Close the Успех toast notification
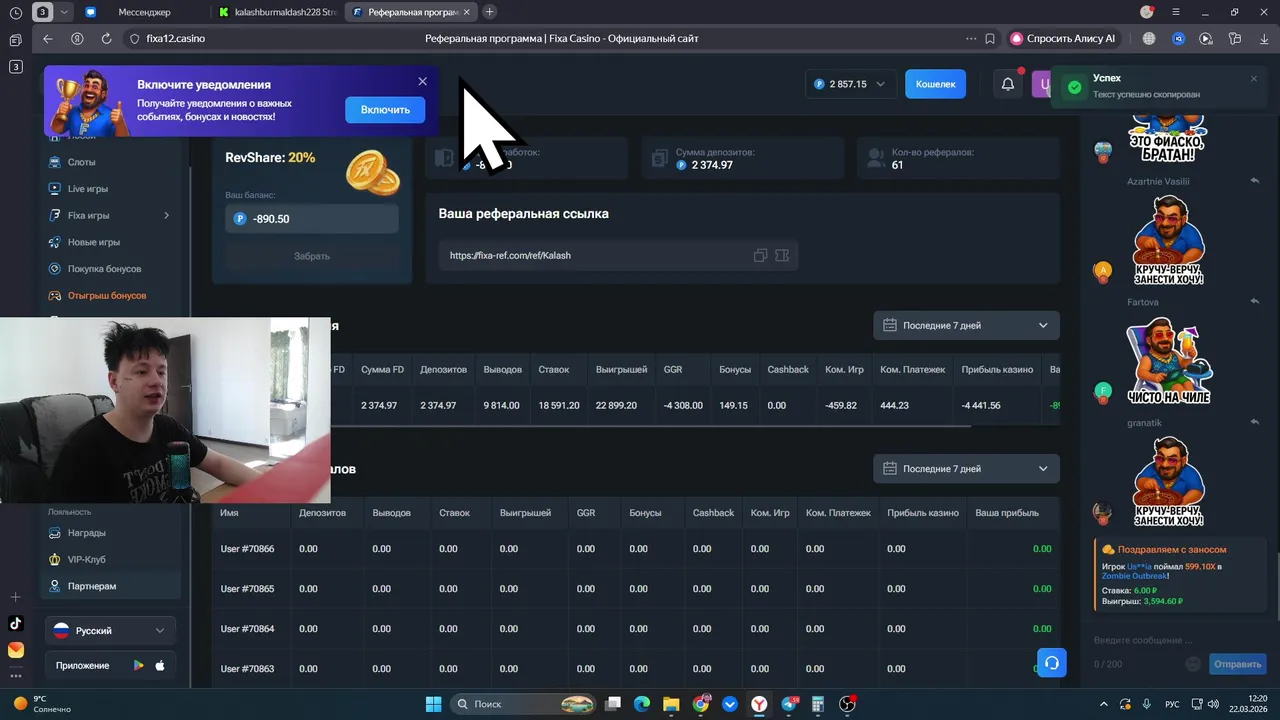The width and height of the screenshot is (1280, 720). [1254, 79]
